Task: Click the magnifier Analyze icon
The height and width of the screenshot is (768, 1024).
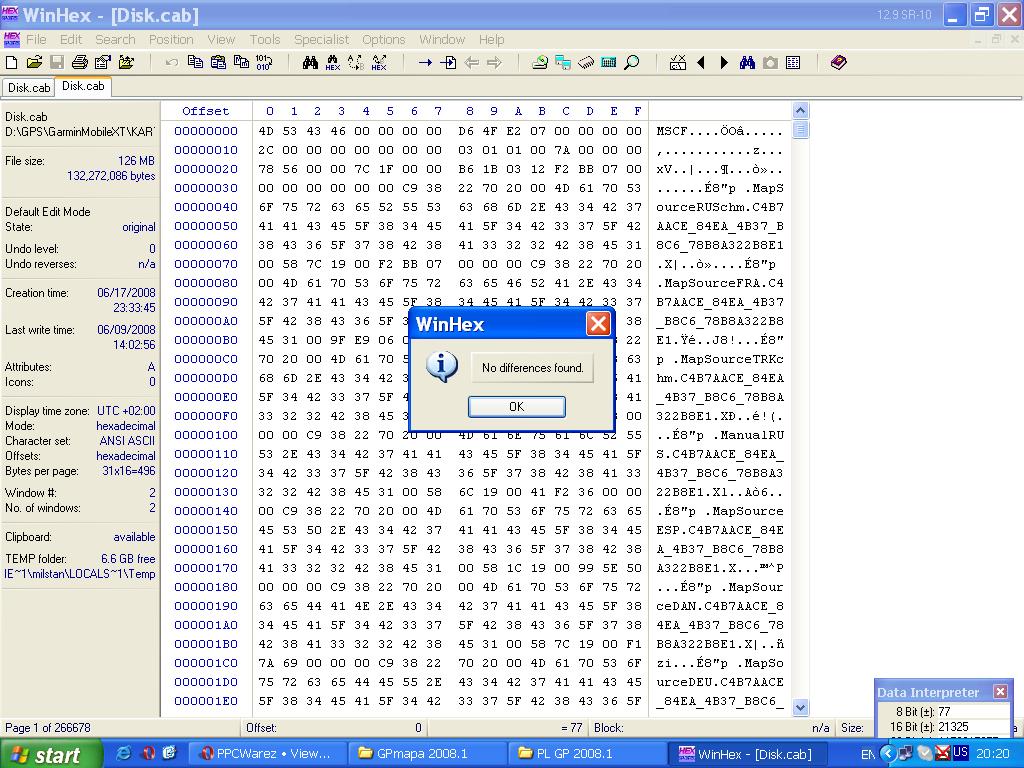Action: coord(632,62)
